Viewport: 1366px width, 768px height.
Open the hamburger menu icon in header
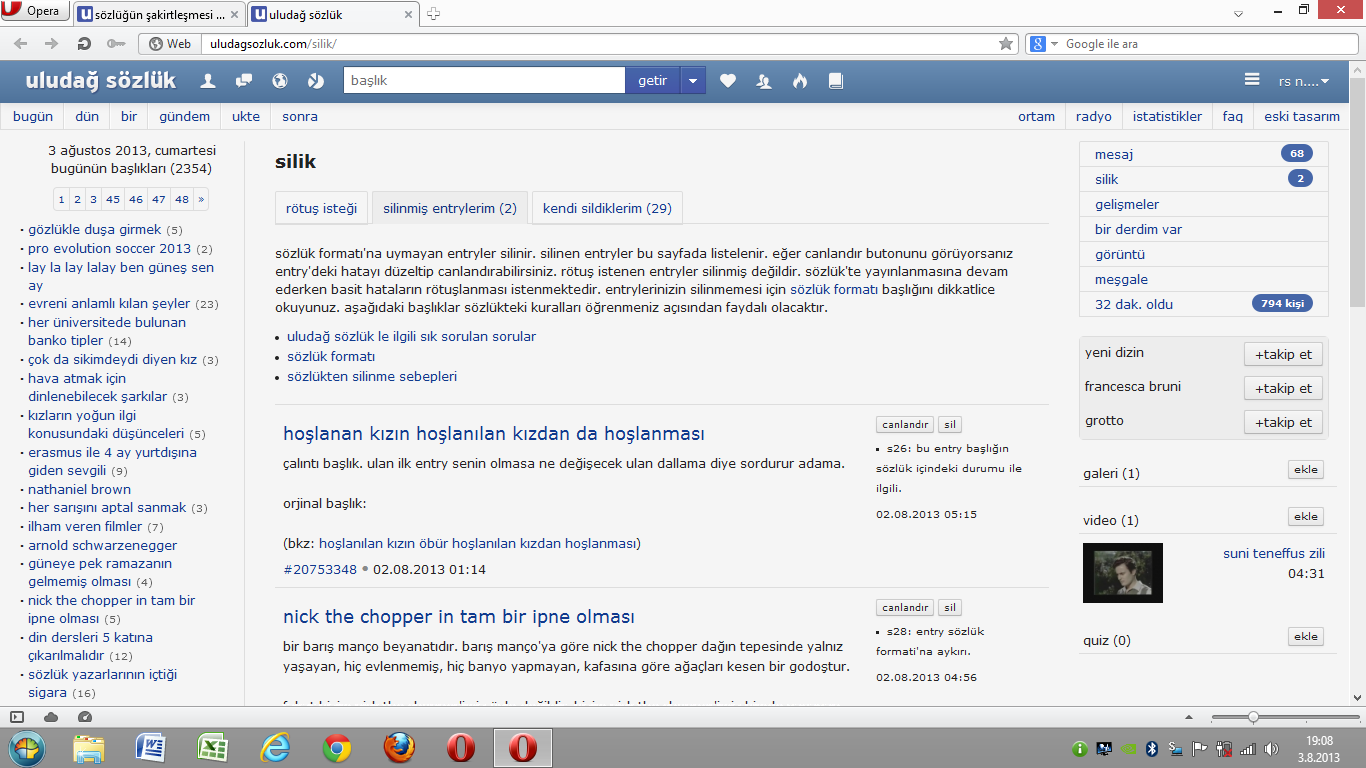point(1252,80)
